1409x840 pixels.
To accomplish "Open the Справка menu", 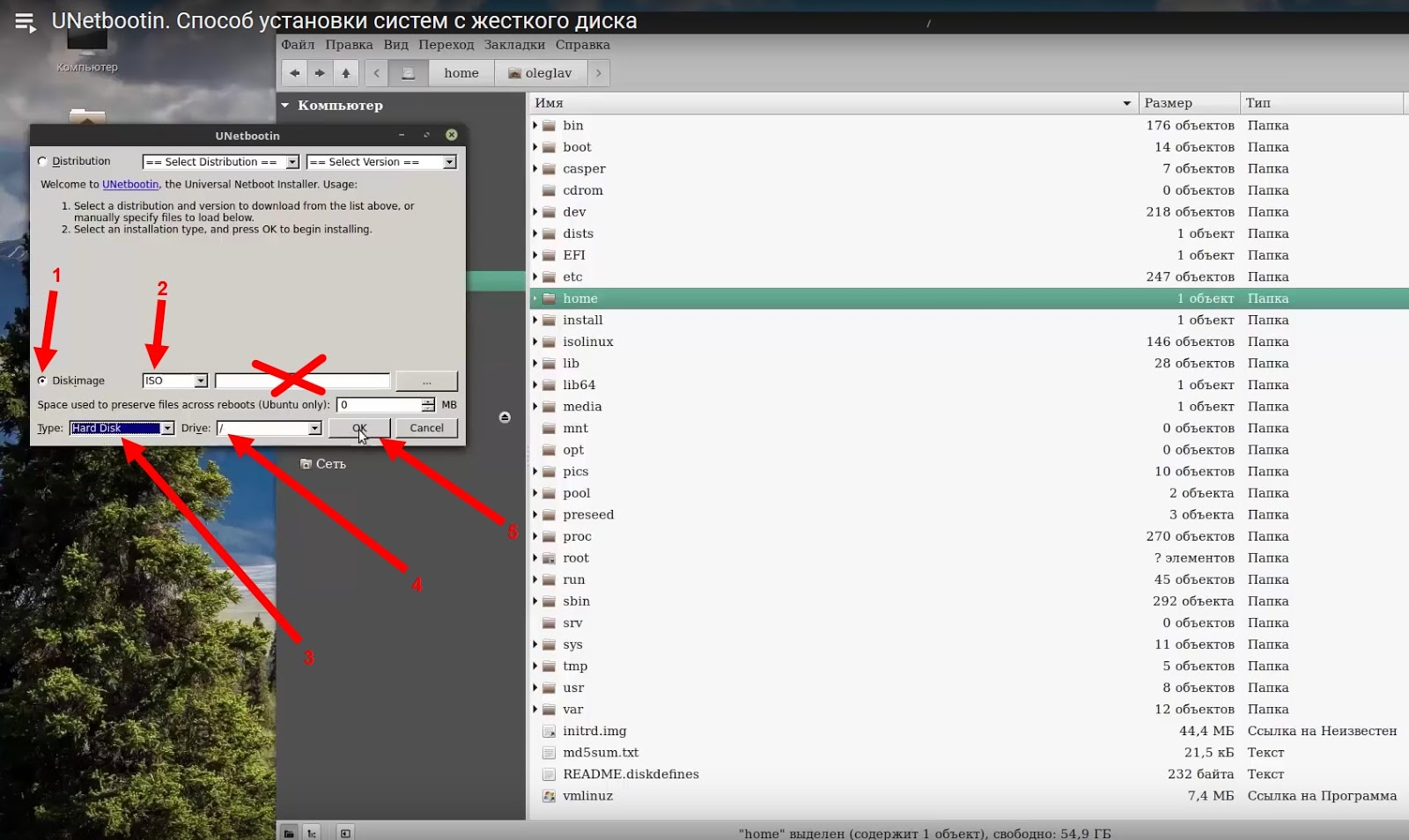I will 583,45.
